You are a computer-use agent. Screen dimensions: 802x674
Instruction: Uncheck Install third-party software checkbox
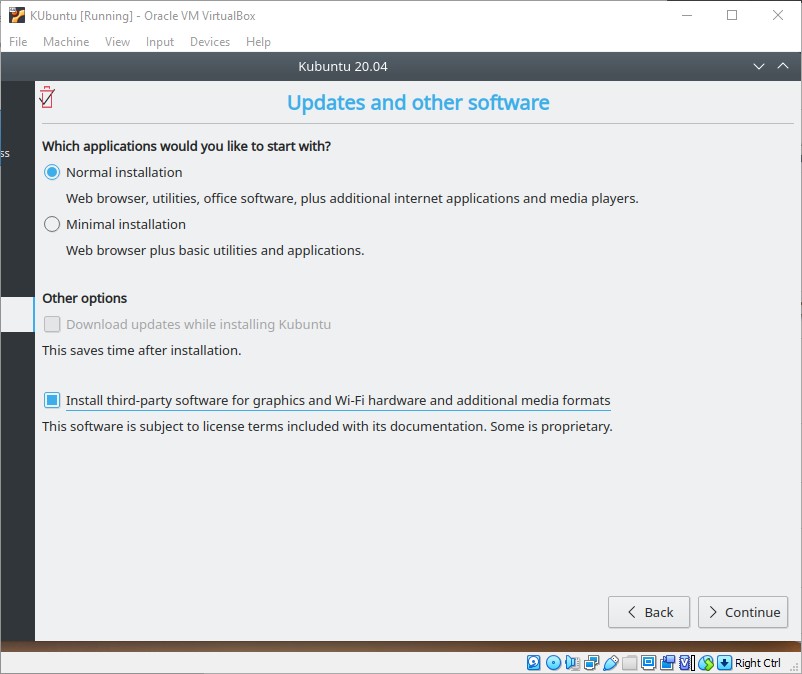tap(52, 400)
